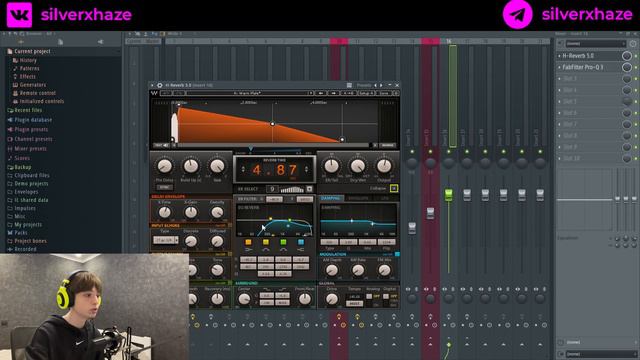This screenshot has width=640, height=360.
Task: Click the yellow EQ band 2 square
Action: (x=266, y=242)
